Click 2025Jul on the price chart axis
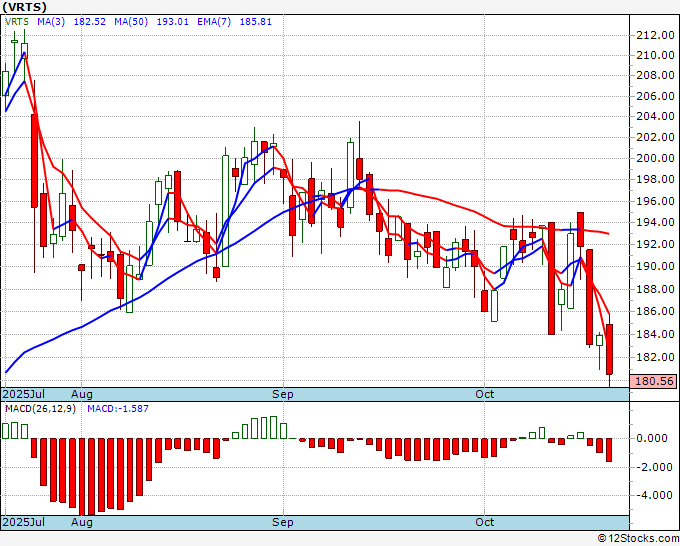 click(x=24, y=394)
